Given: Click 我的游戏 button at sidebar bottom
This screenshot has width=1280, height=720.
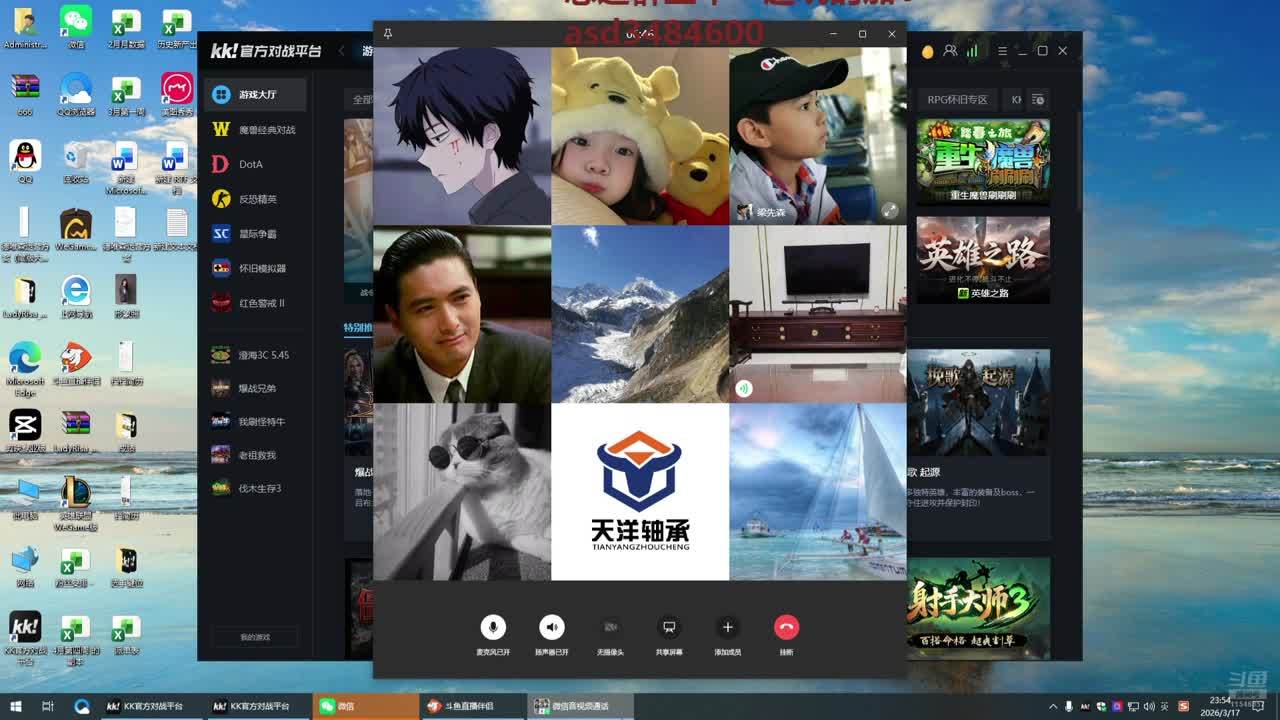Looking at the screenshot, I should (x=255, y=637).
